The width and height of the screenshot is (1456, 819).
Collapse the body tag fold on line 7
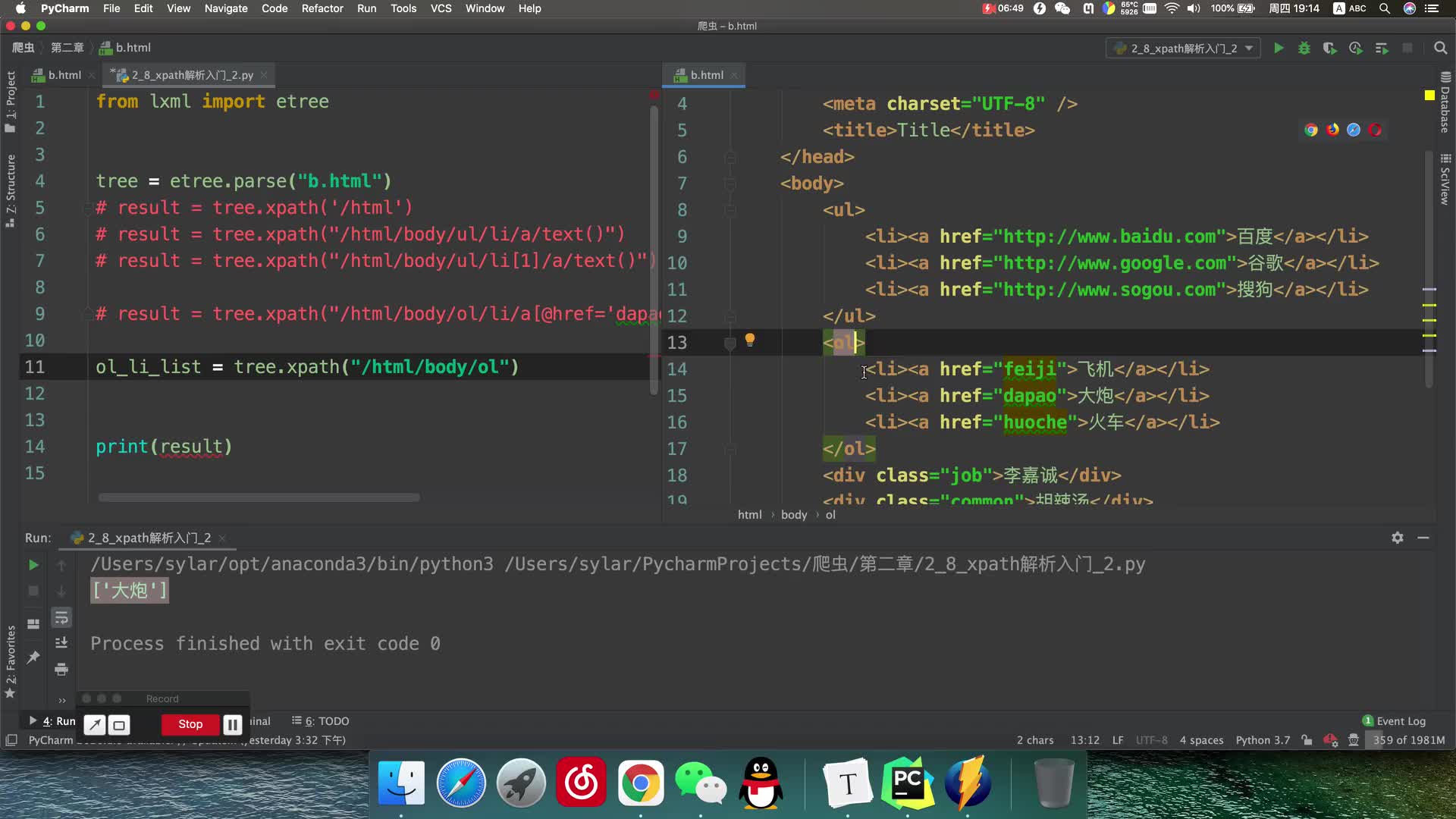coord(730,184)
